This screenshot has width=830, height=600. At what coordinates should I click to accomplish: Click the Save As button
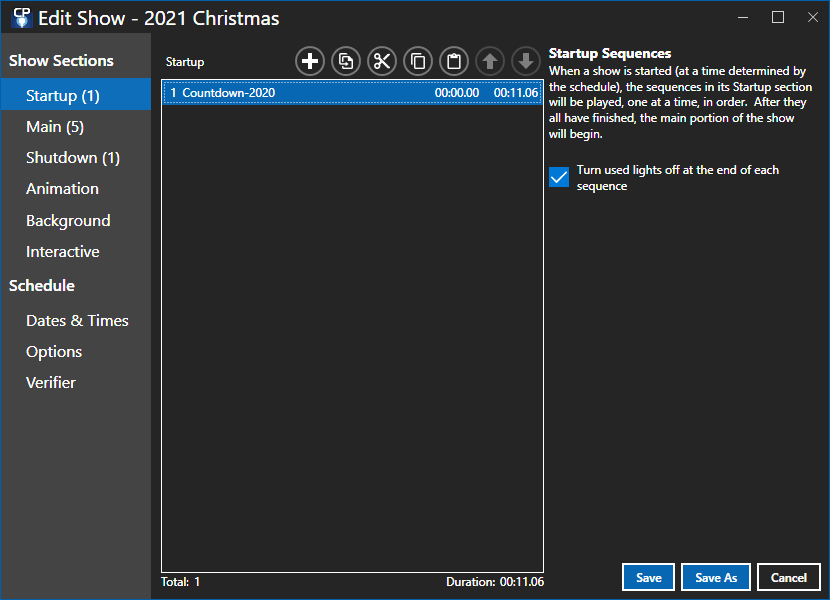[716, 577]
